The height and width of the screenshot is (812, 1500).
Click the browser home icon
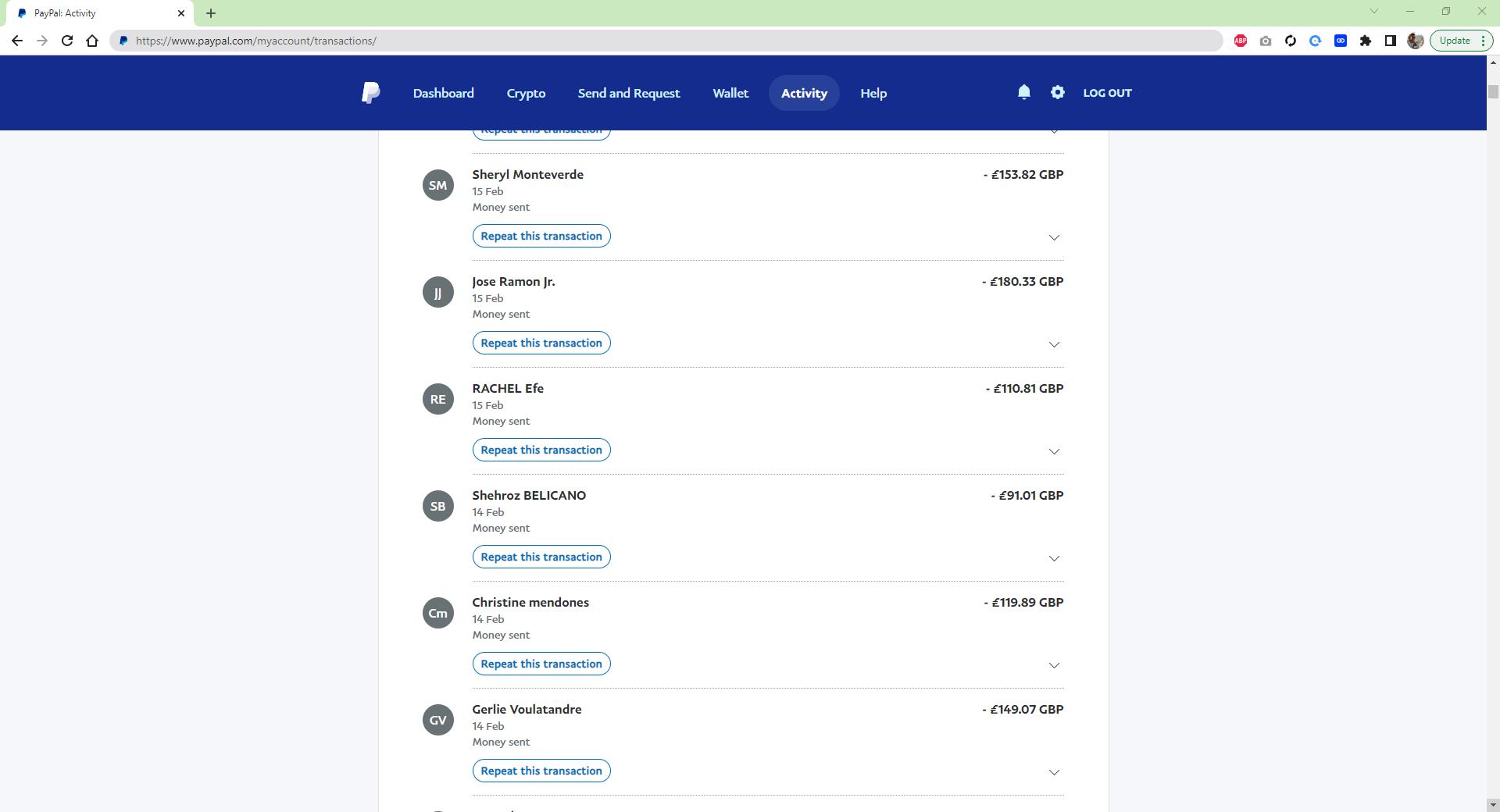[92, 41]
